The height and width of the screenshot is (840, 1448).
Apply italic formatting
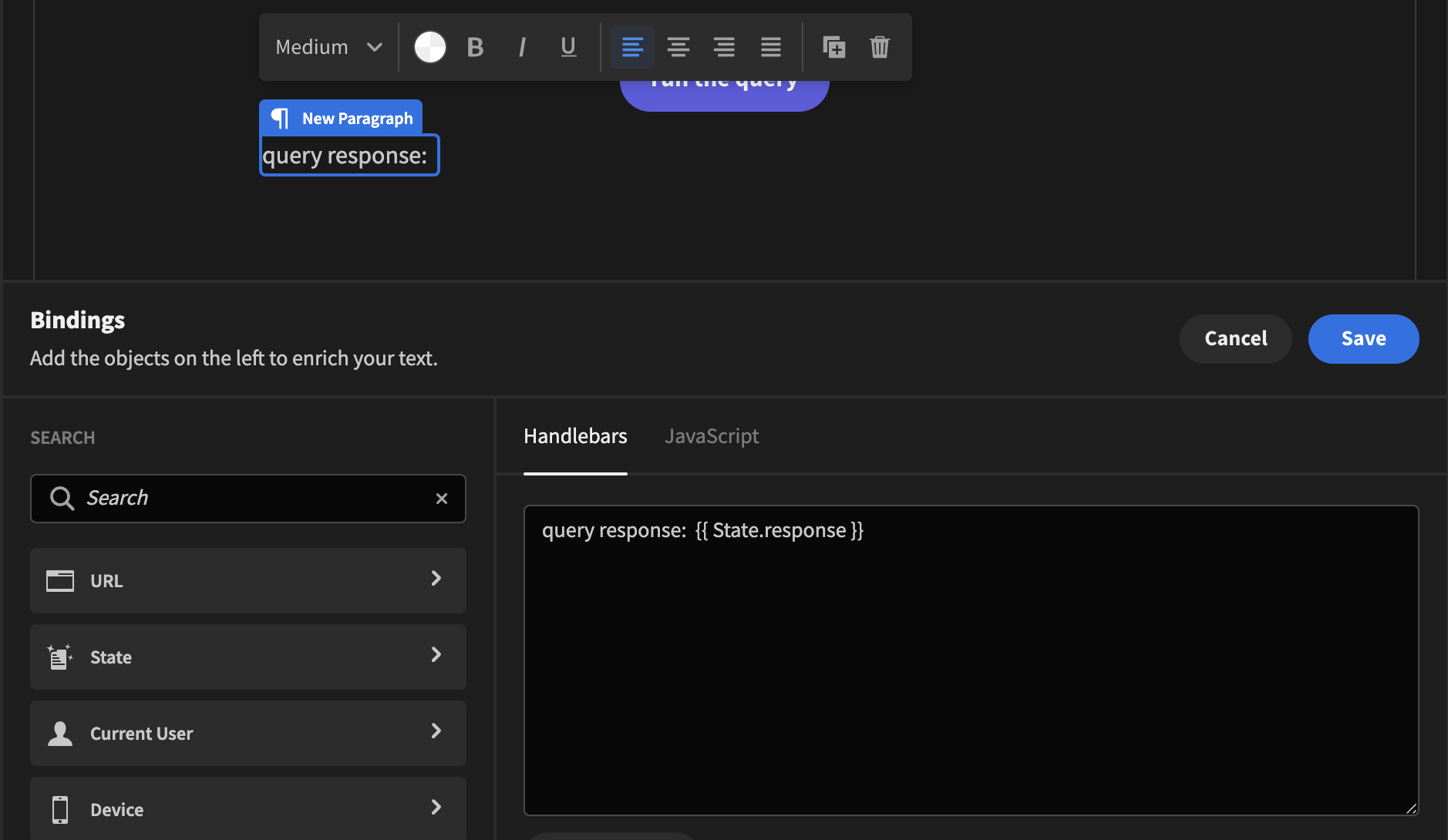point(522,47)
